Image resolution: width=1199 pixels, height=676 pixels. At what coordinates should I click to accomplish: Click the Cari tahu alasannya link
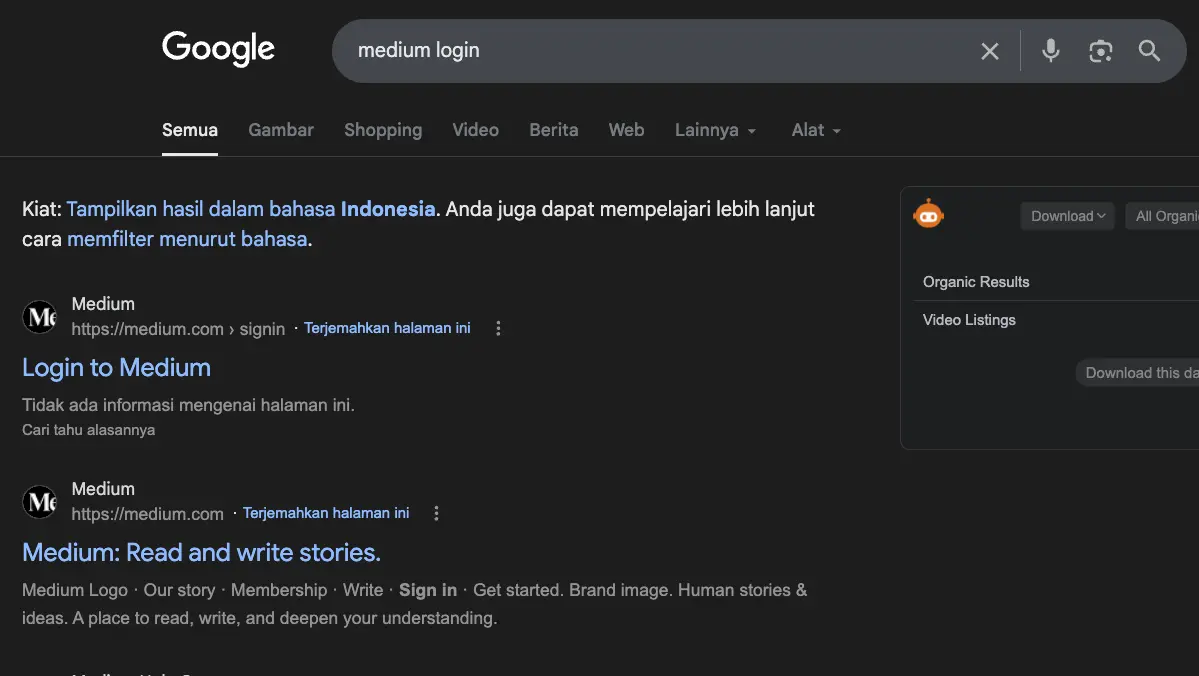point(89,430)
